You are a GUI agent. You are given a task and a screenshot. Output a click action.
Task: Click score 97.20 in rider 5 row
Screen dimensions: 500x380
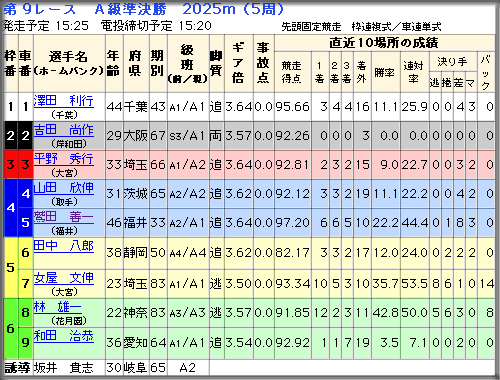(292, 223)
